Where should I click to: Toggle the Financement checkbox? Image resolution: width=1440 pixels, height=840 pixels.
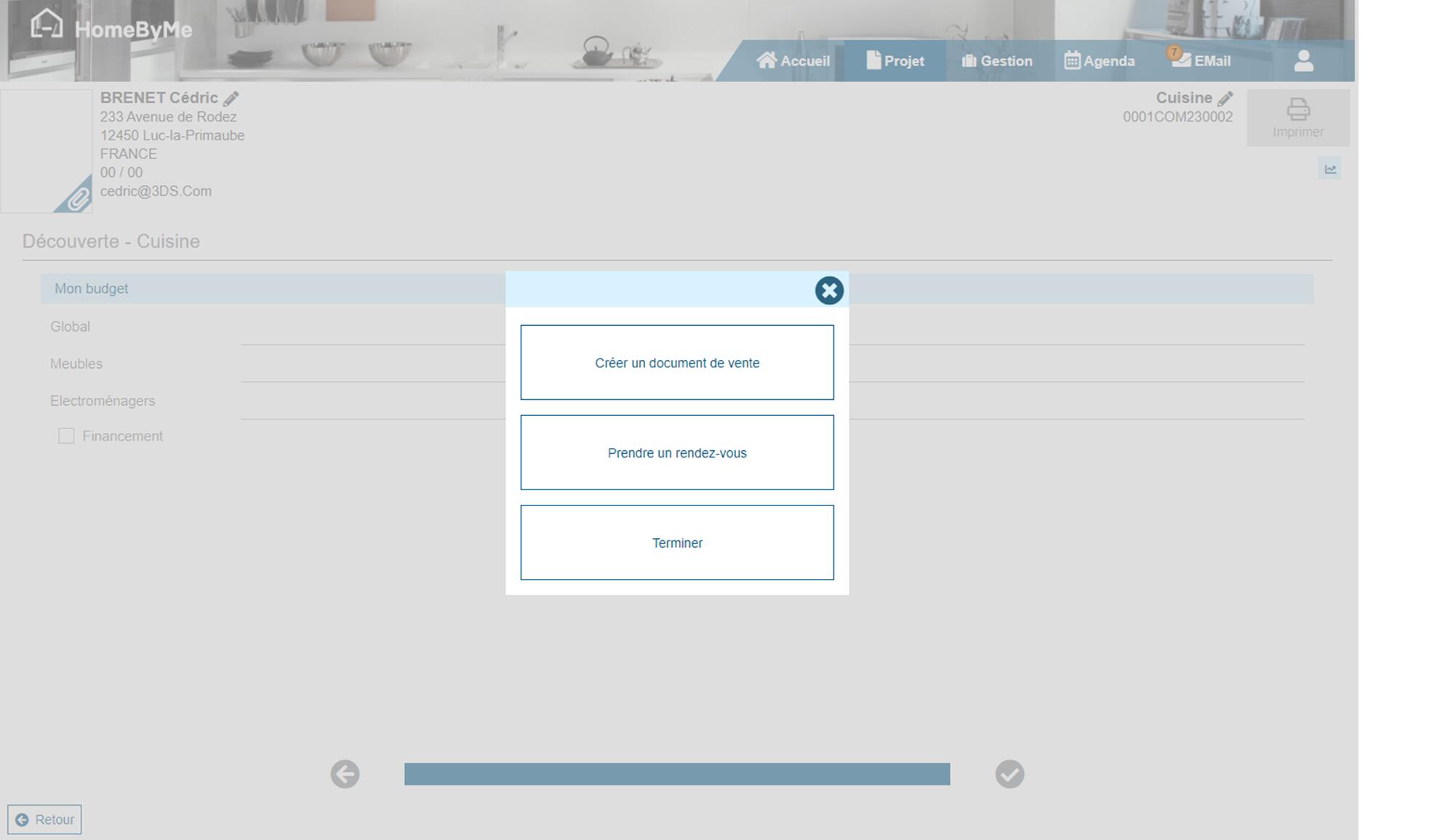66,436
